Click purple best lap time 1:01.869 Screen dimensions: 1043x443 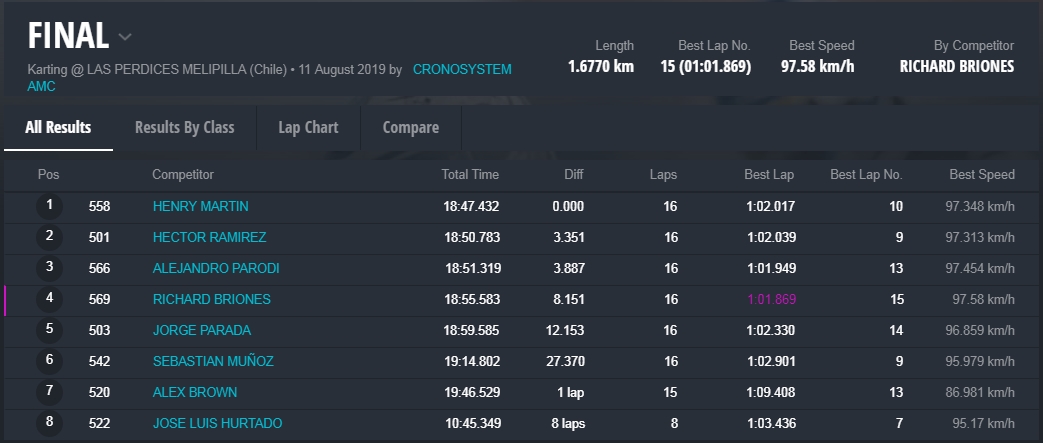(770, 300)
